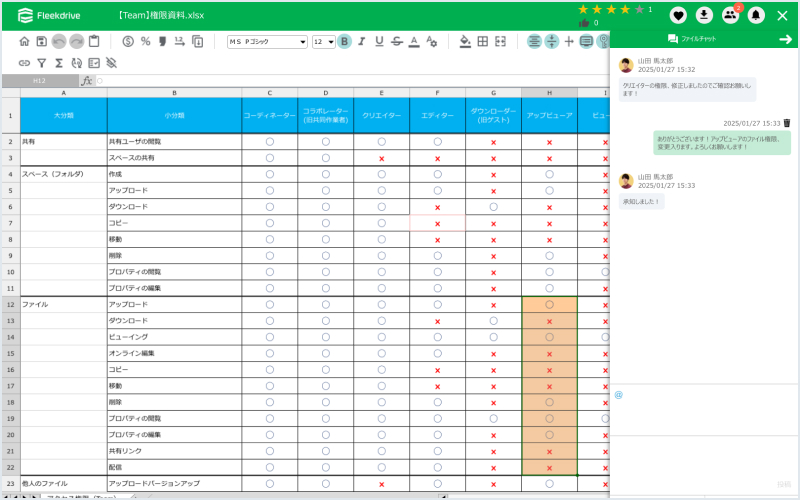Save the spreadsheet with the floppy icon
Viewport: 800px width, 500px height.
tap(41, 42)
